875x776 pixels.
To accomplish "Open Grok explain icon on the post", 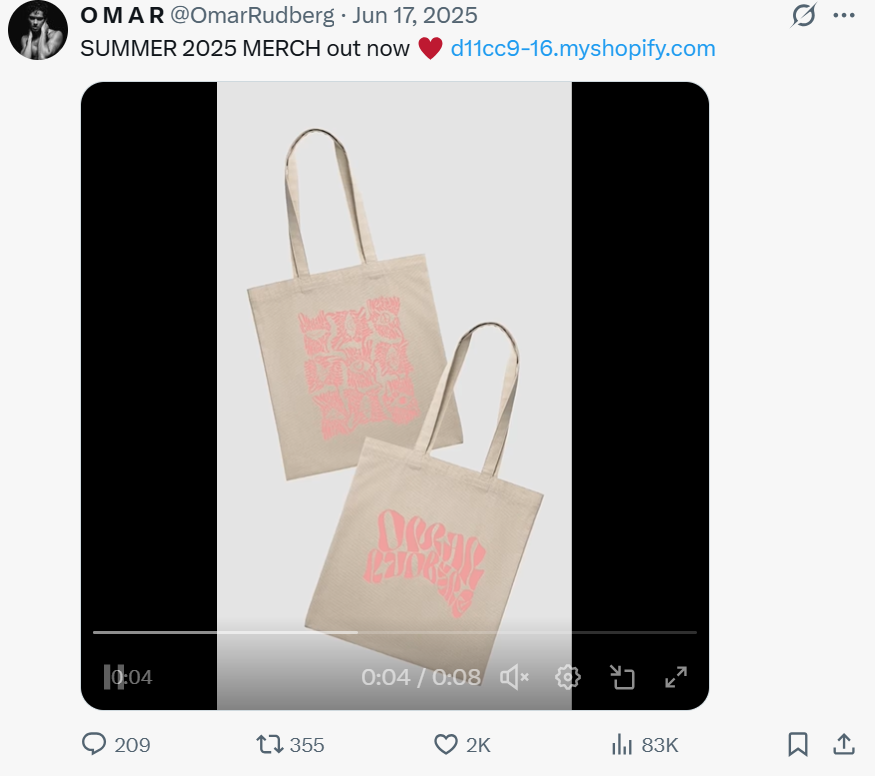I will [804, 15].
